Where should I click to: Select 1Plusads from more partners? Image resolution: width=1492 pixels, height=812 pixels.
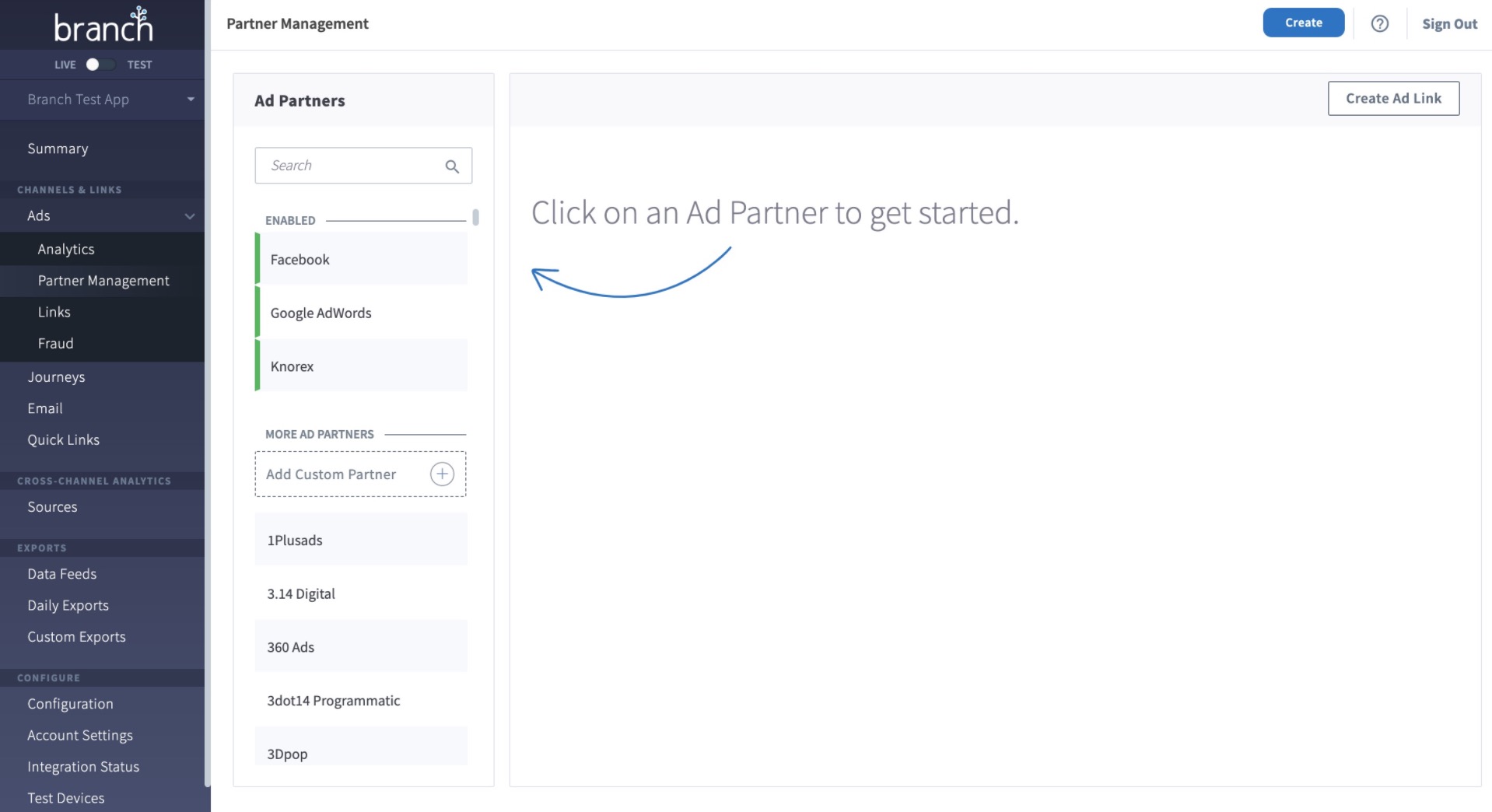click(362, 540)
